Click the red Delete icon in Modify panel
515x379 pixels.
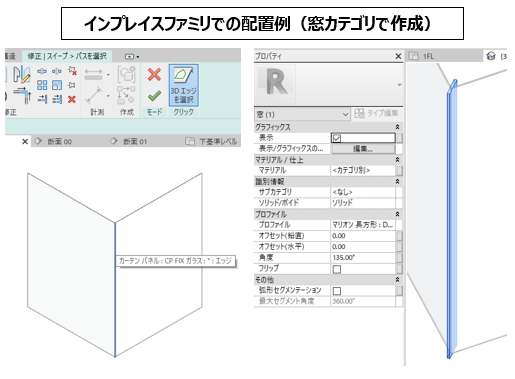click(x=72, y=99)
